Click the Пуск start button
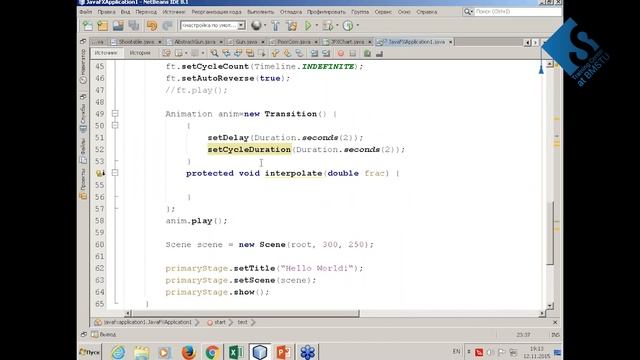 [89, 352]
